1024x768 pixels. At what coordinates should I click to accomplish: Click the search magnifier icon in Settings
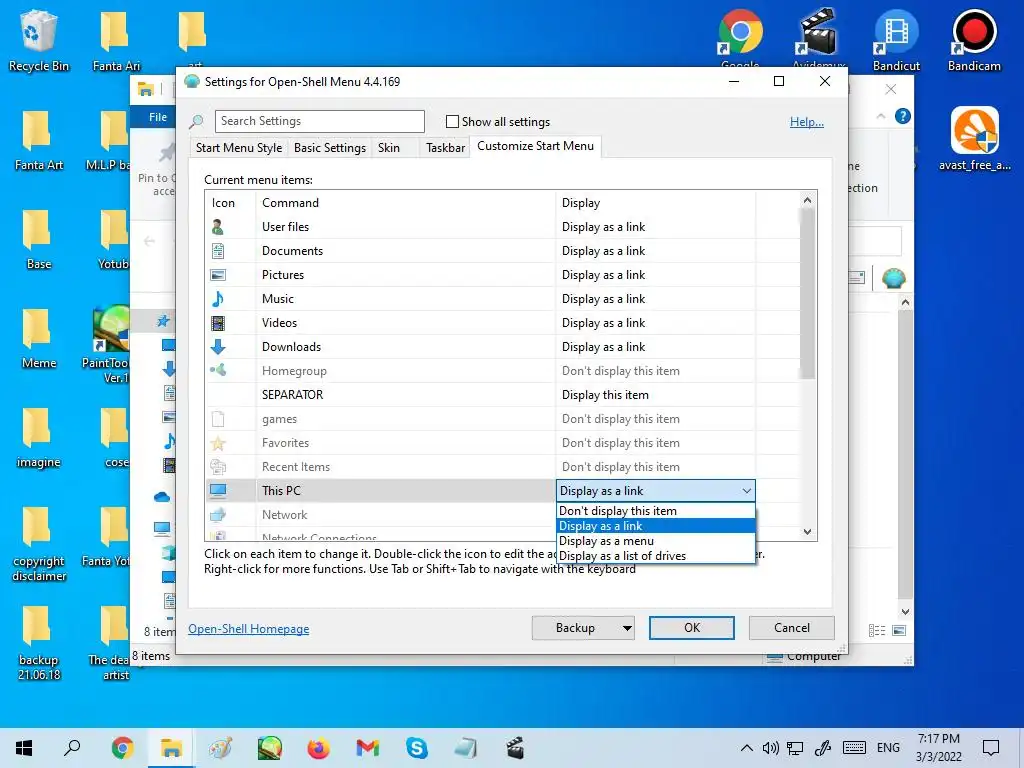(196, 121)
